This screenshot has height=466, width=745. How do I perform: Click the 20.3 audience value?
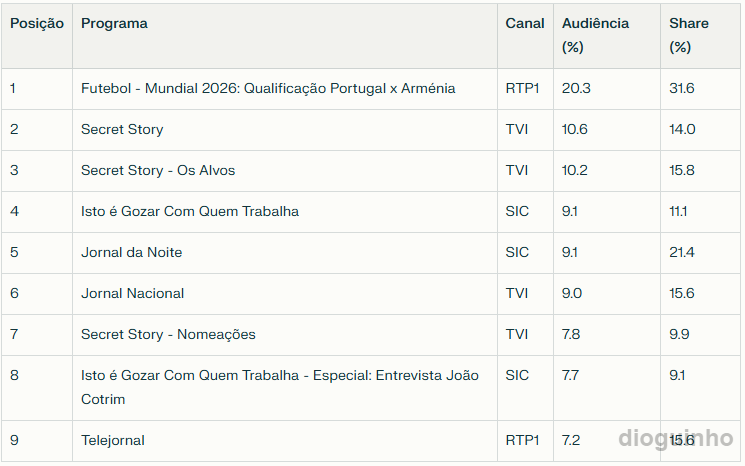pos(576,88)
